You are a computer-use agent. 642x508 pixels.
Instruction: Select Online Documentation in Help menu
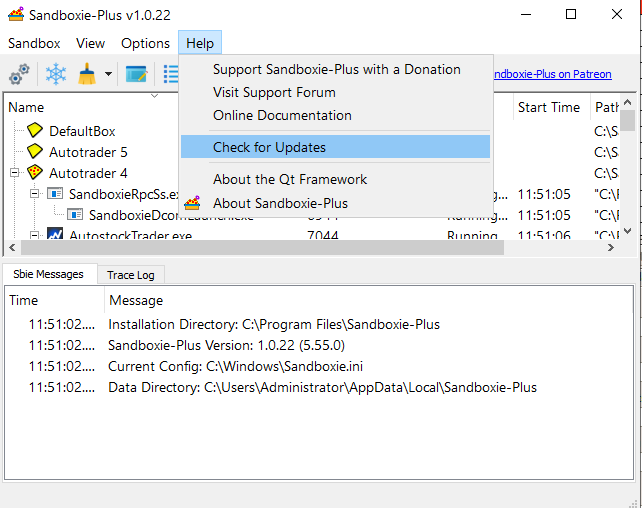click(x=282, y=115)
